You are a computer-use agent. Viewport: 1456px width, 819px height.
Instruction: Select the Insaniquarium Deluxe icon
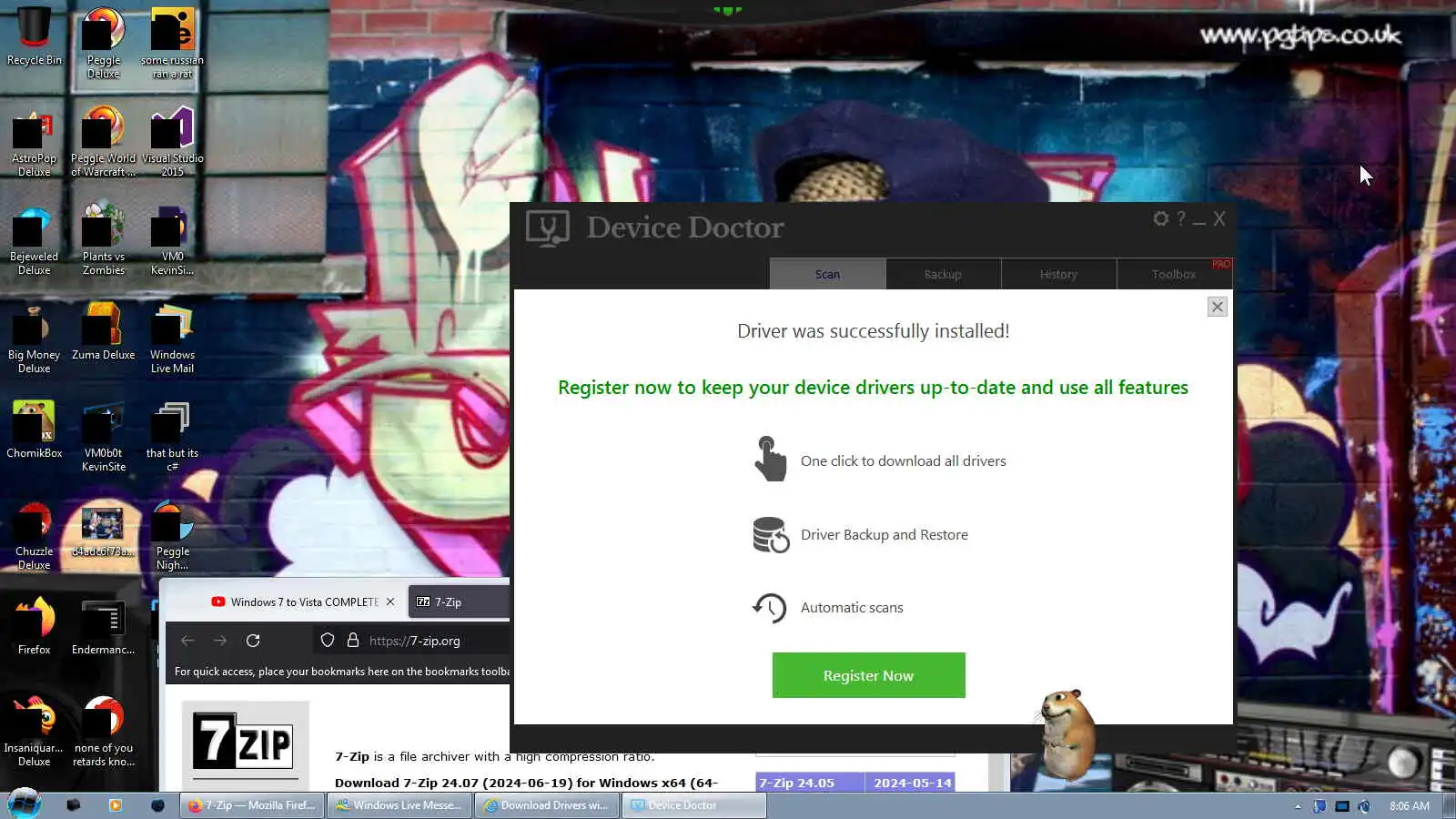pyautogui.click(x=35, y=731)
